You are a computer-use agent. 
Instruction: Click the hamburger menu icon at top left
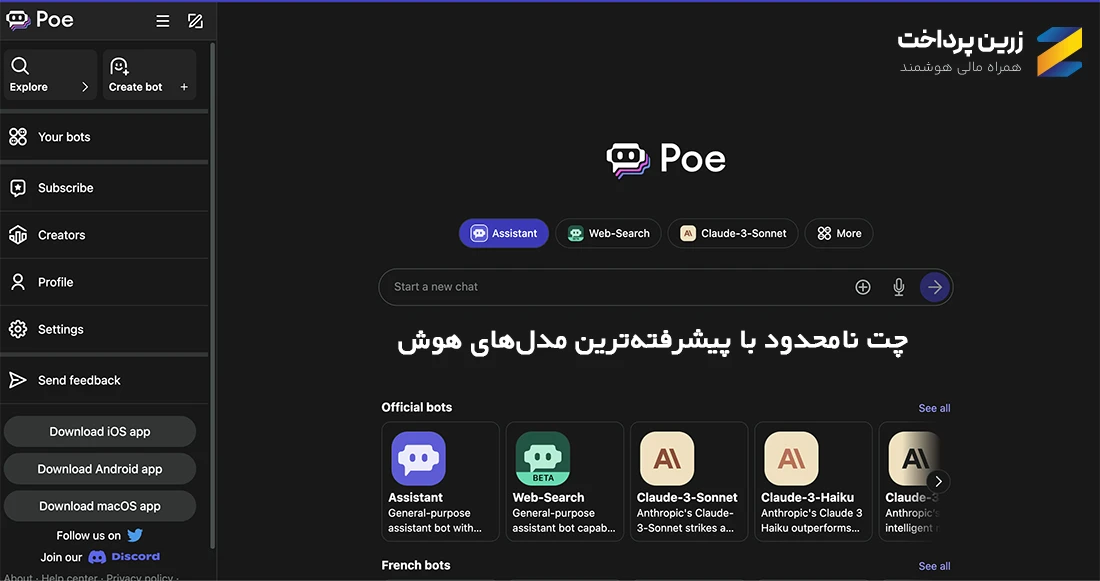point(162,19)
